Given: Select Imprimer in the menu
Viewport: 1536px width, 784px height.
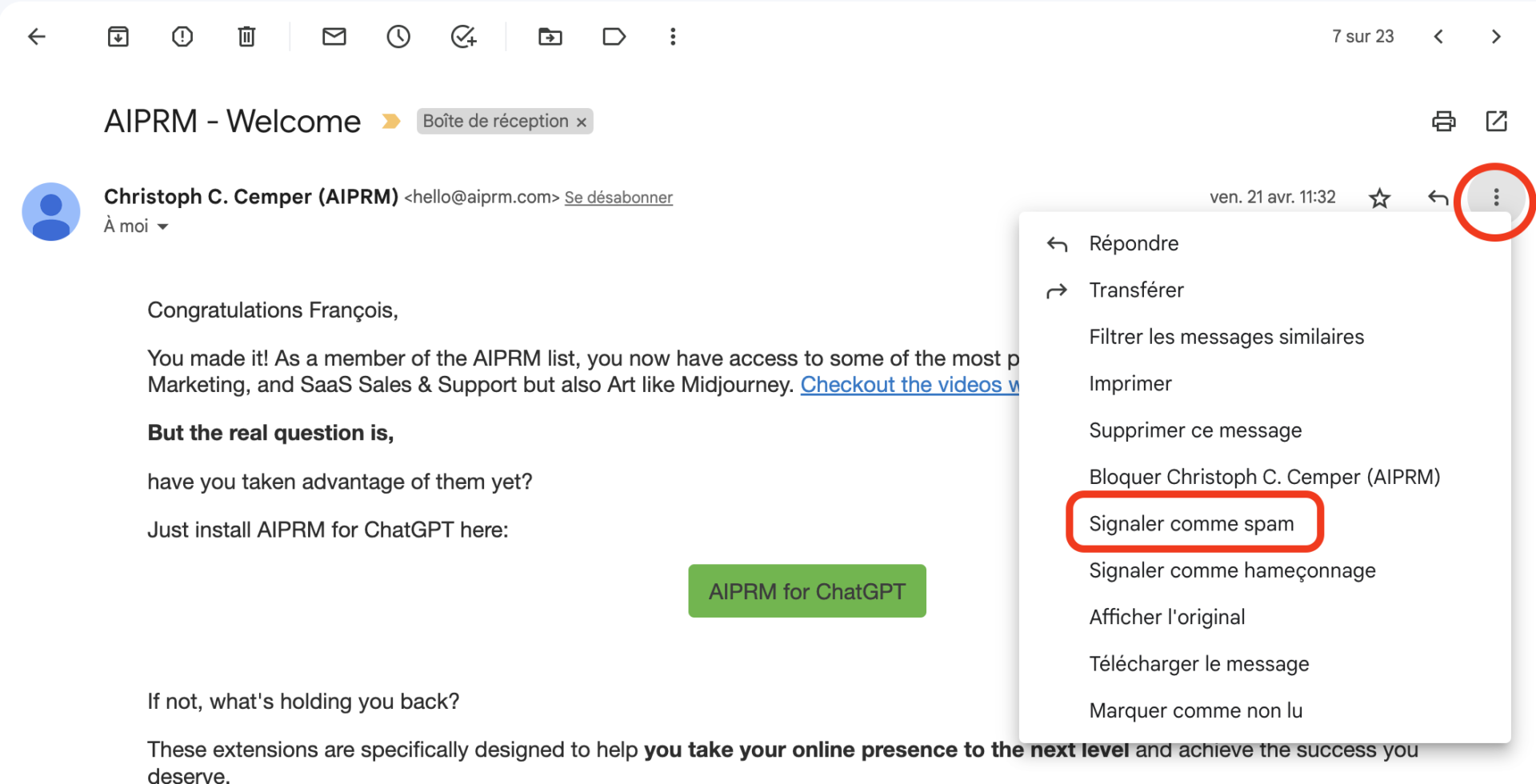Looking at the screenshot, I should click(1265, 384).
